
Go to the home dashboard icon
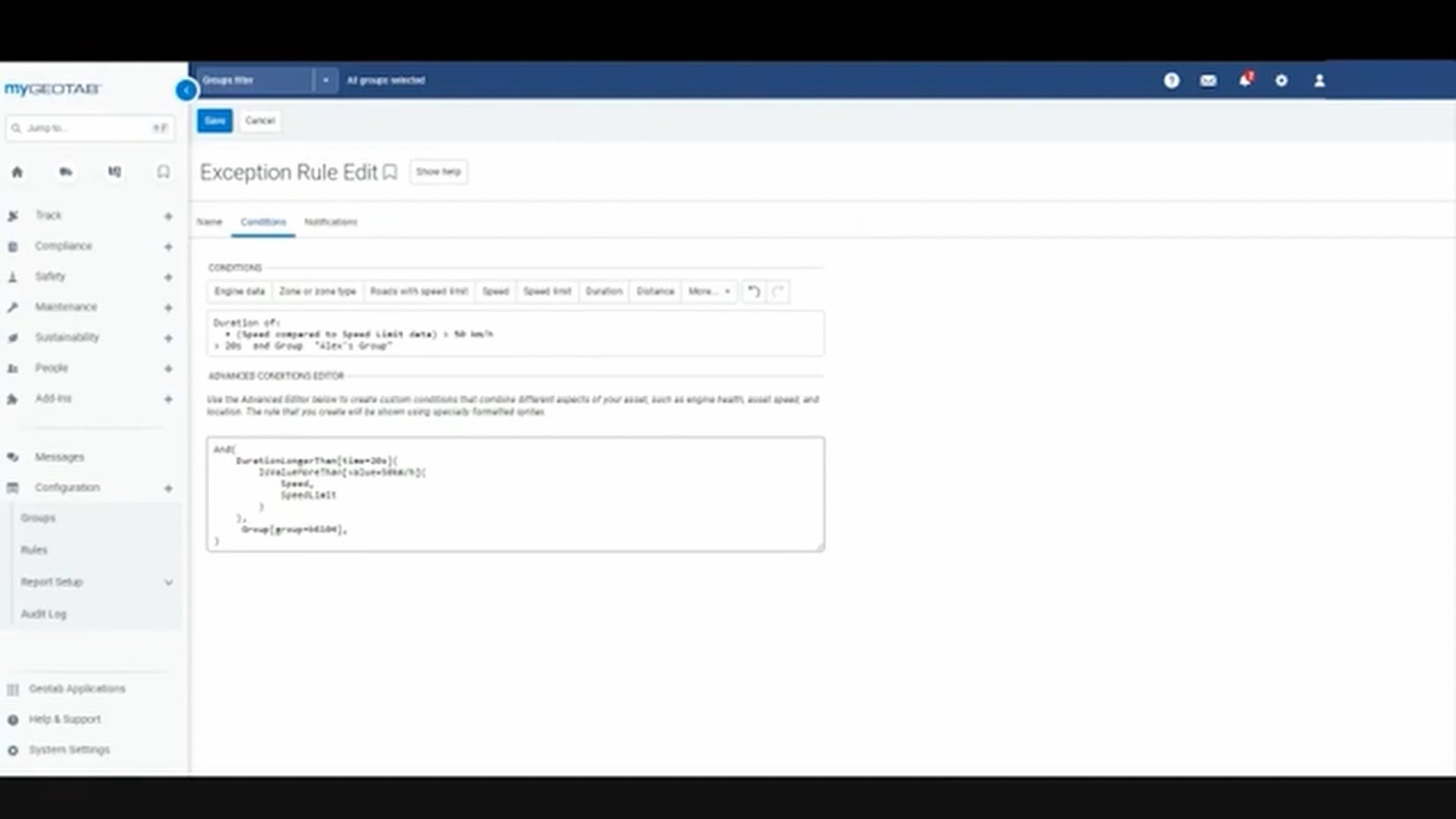coord(17,172)
